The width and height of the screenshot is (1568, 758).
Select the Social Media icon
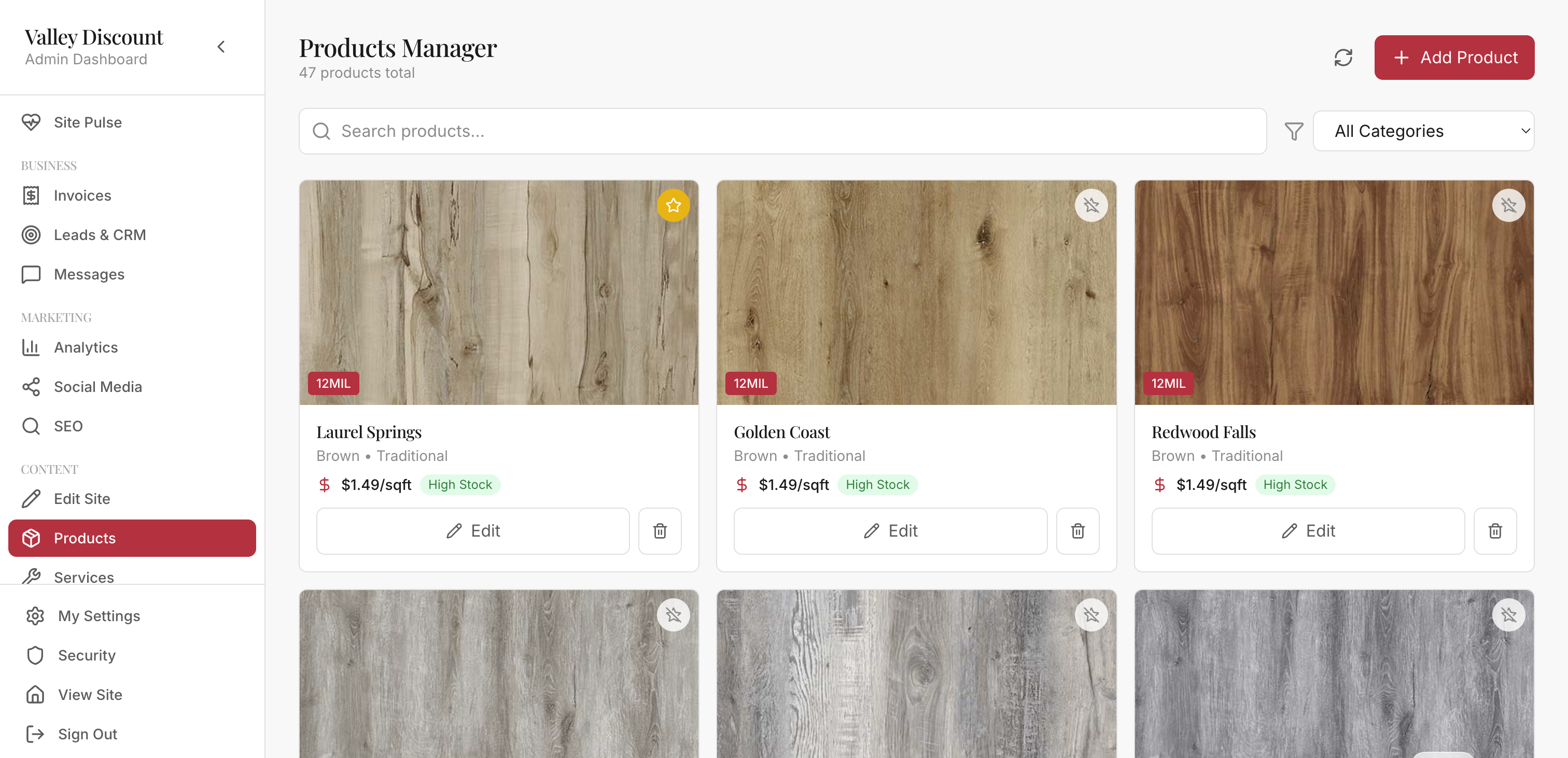(32, 387)
